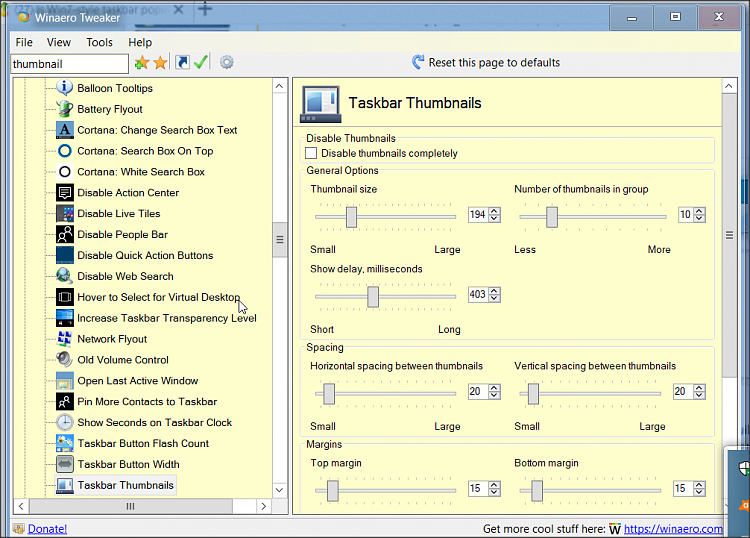Click the star with green plus toolbar icon

[x=142, y=63]
